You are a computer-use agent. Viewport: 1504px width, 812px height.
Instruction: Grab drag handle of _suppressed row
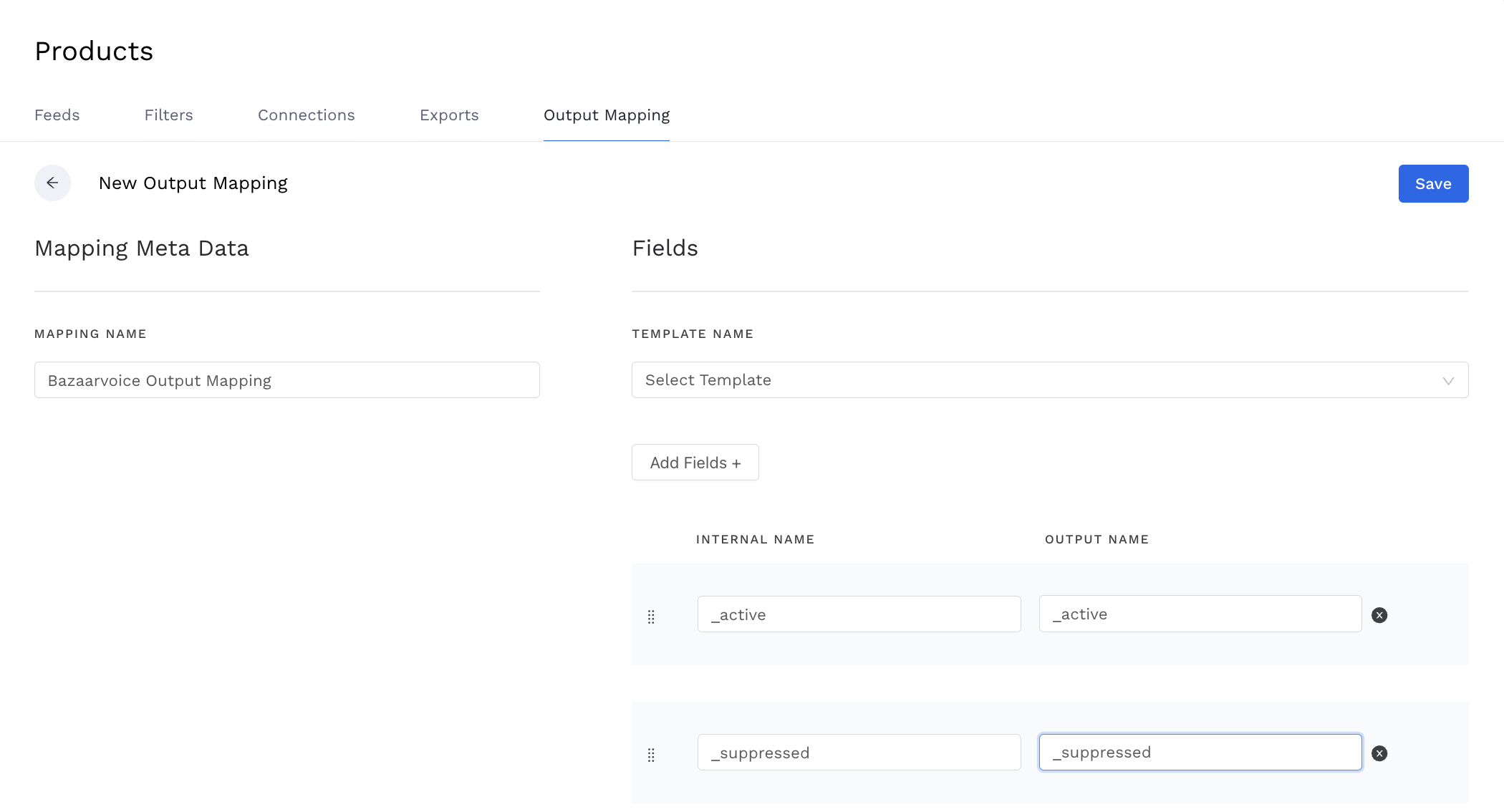651,755
